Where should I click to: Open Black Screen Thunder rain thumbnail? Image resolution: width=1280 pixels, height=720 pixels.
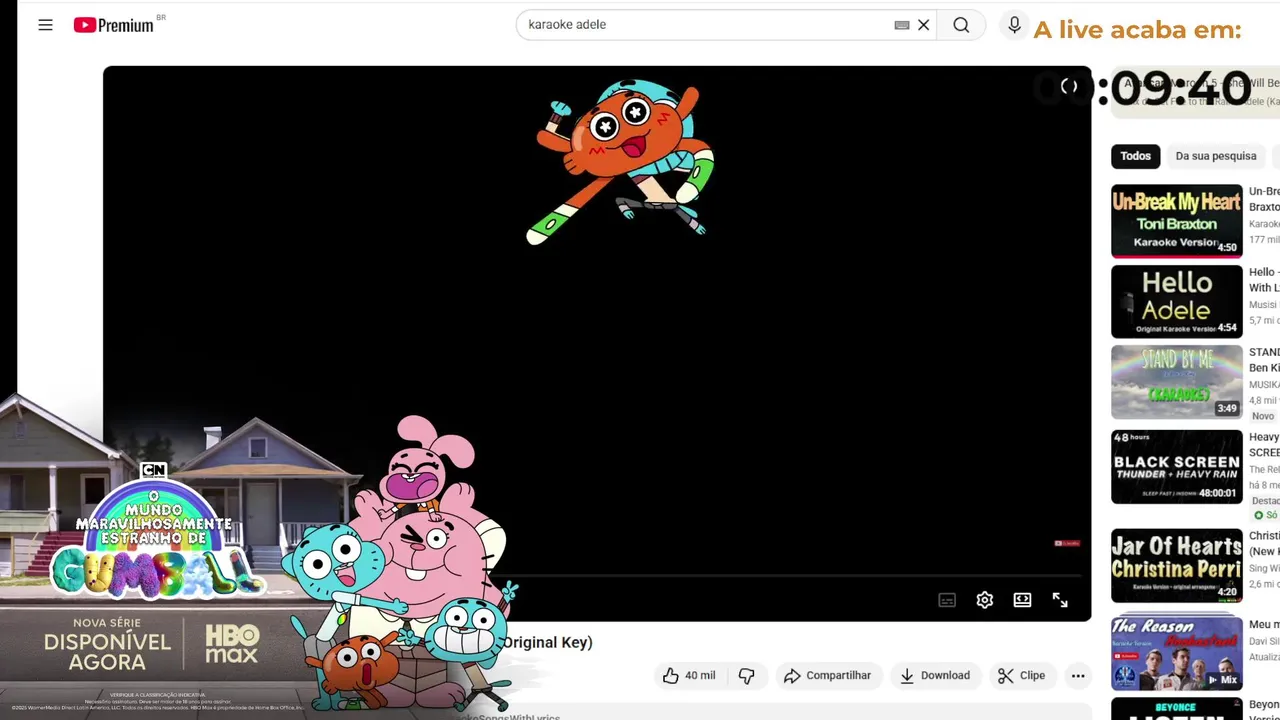coord(1177,467)
